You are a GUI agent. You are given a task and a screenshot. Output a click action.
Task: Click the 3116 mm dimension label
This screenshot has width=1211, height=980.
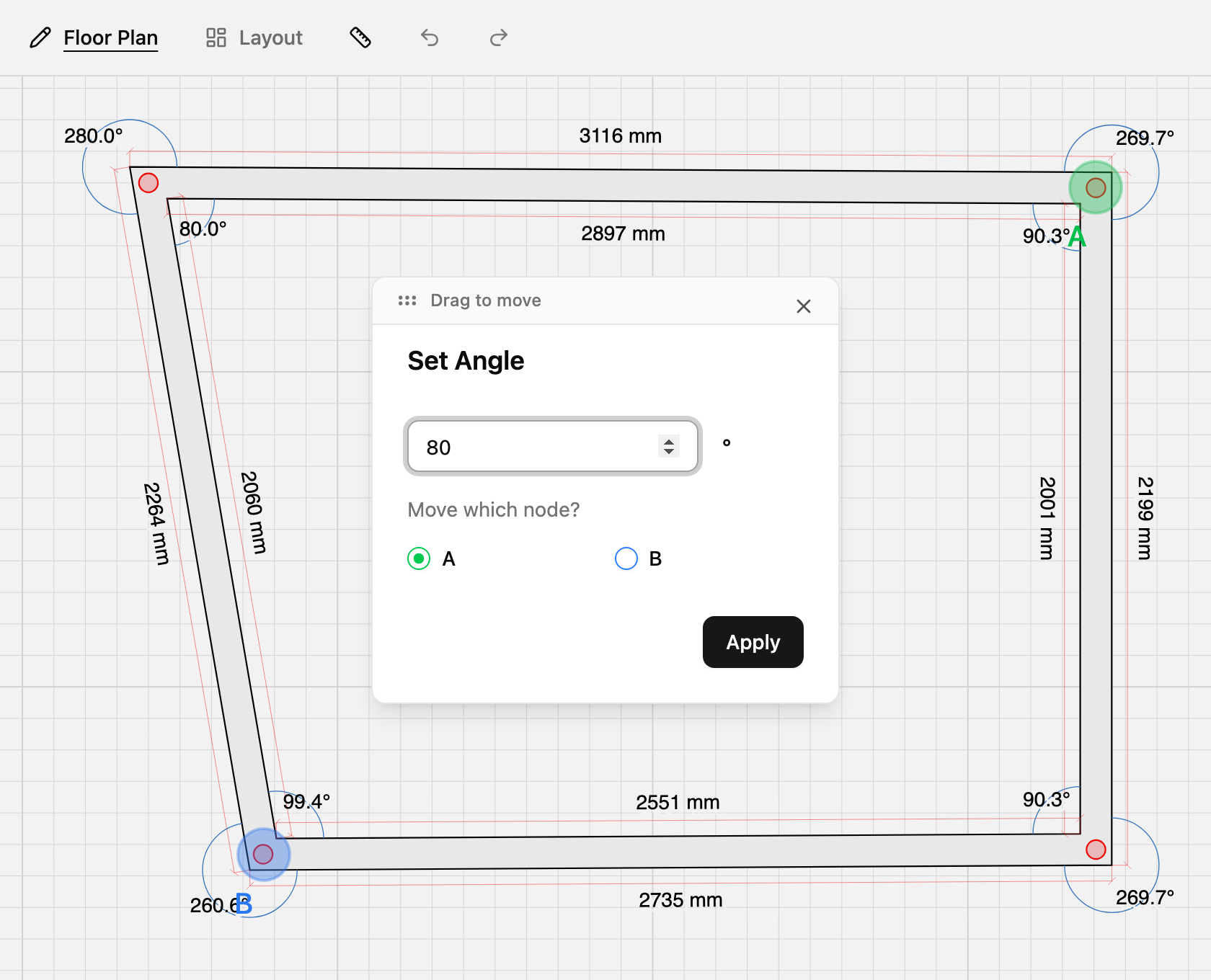point(621,135)
